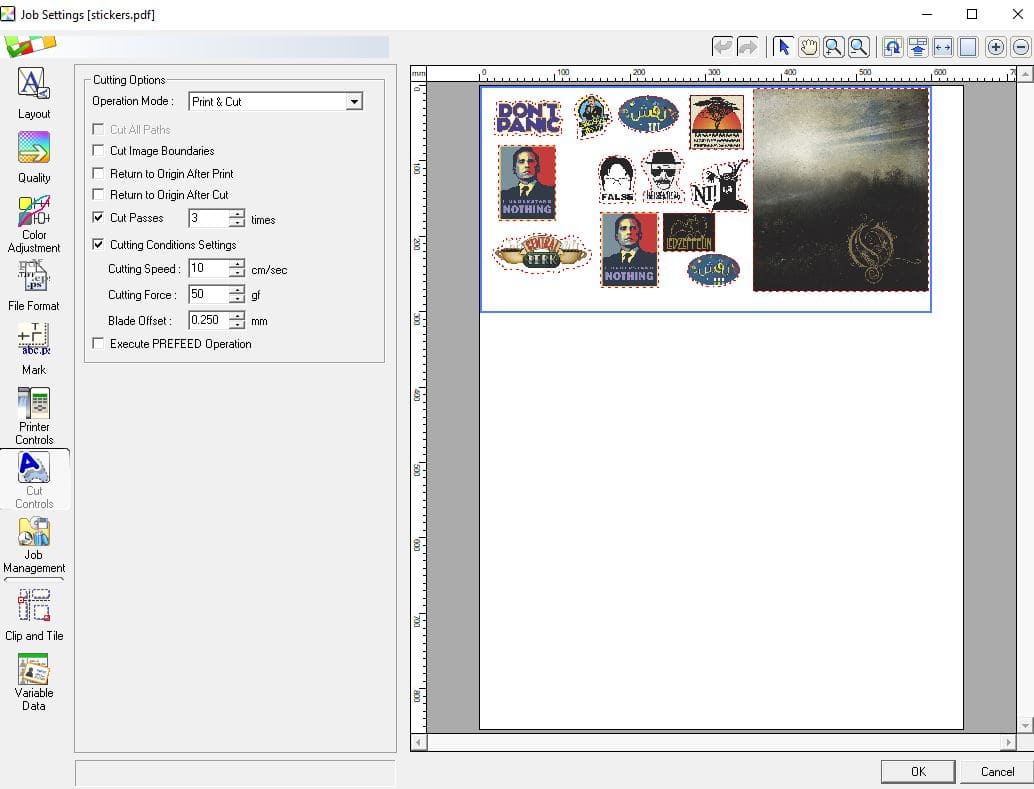The width and height of the screenshot is (1034, 789).
Task: Click preview horizontal scrollbar right arrow
Action: point(1008,742)
